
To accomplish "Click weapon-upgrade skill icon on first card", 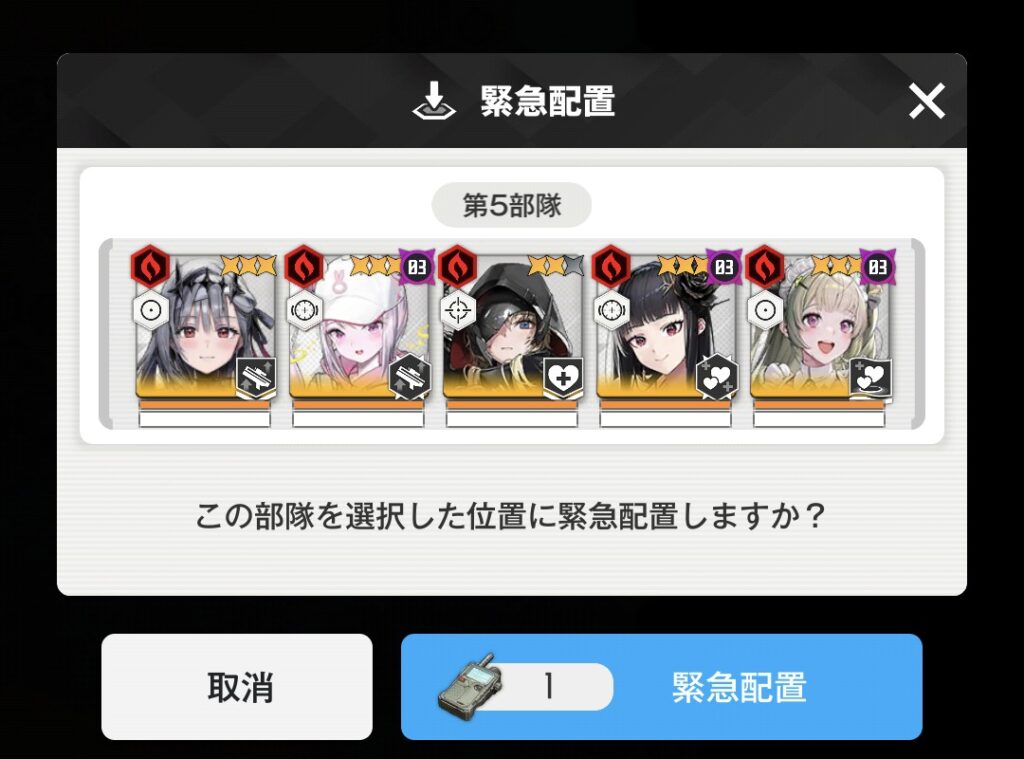I will [x=255, y=378].
